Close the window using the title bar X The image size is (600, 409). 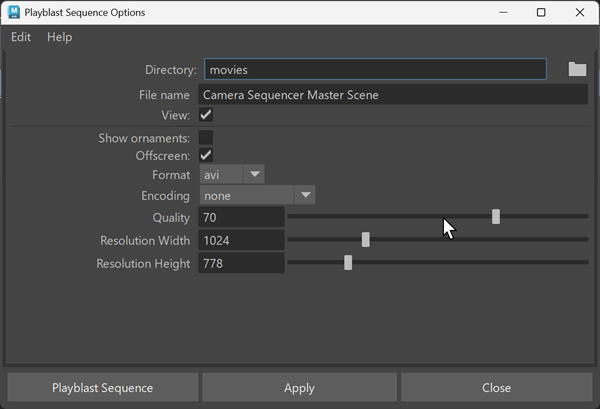[582, 13]
